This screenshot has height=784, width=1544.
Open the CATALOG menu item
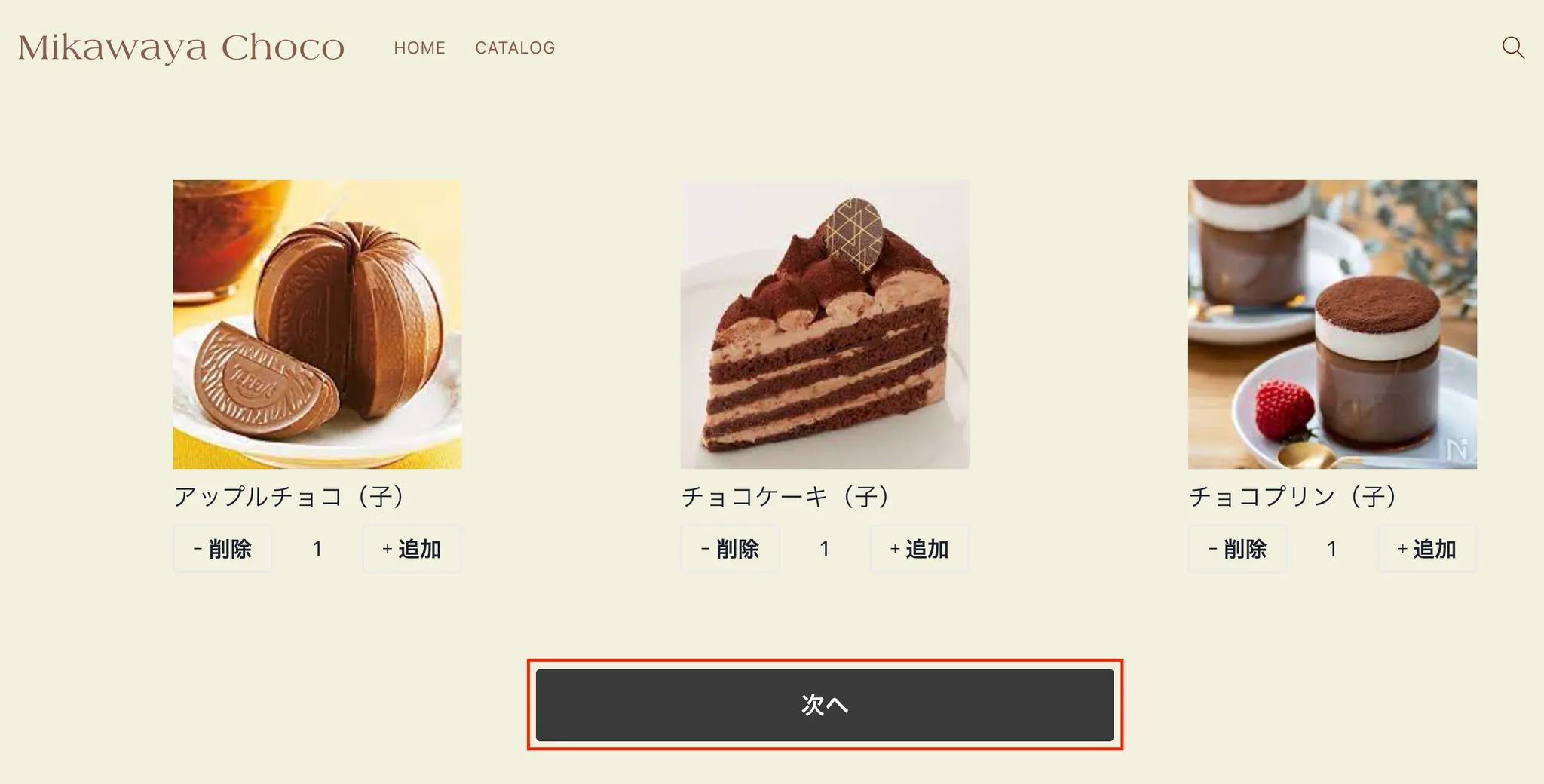tap(515, 48)
